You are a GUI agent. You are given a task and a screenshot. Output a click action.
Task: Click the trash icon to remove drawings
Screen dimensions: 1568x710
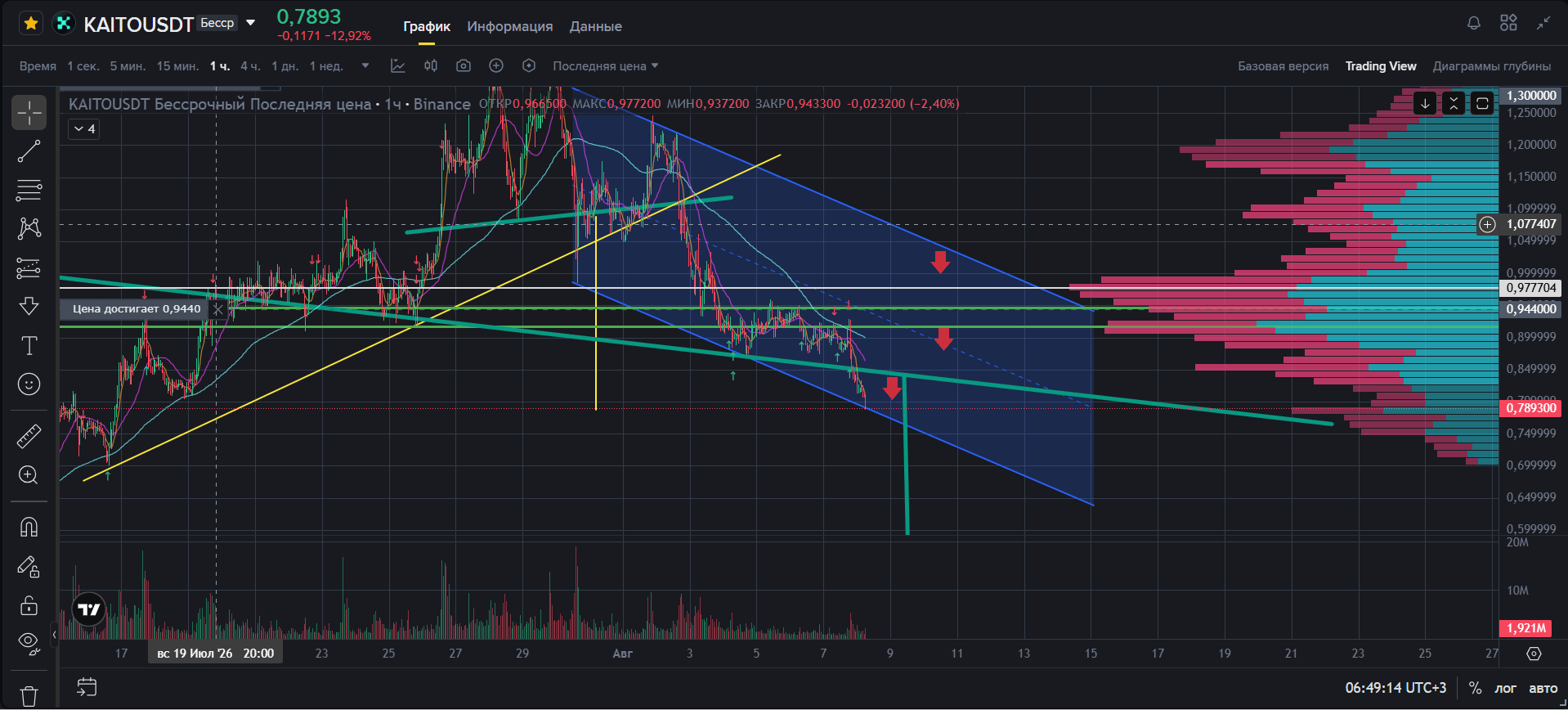29,696
